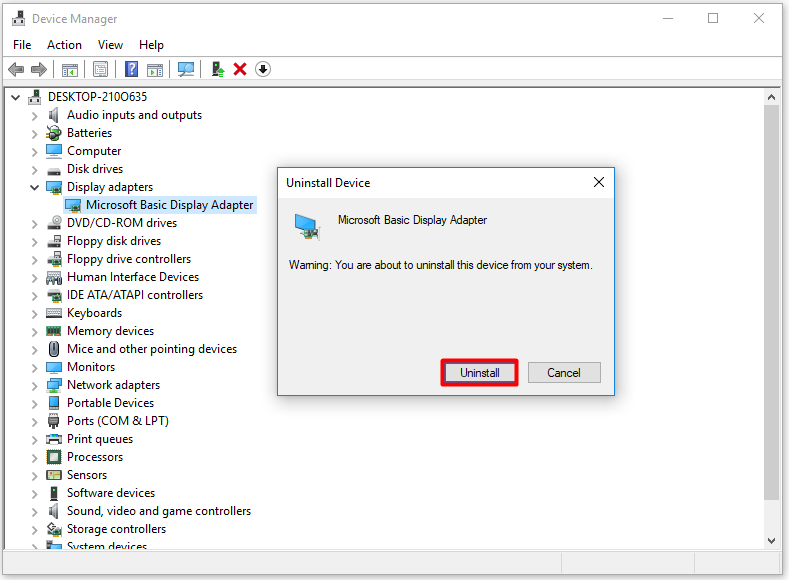Click the Audio inputs and outputs speaker icon

[x=53, y=115]
